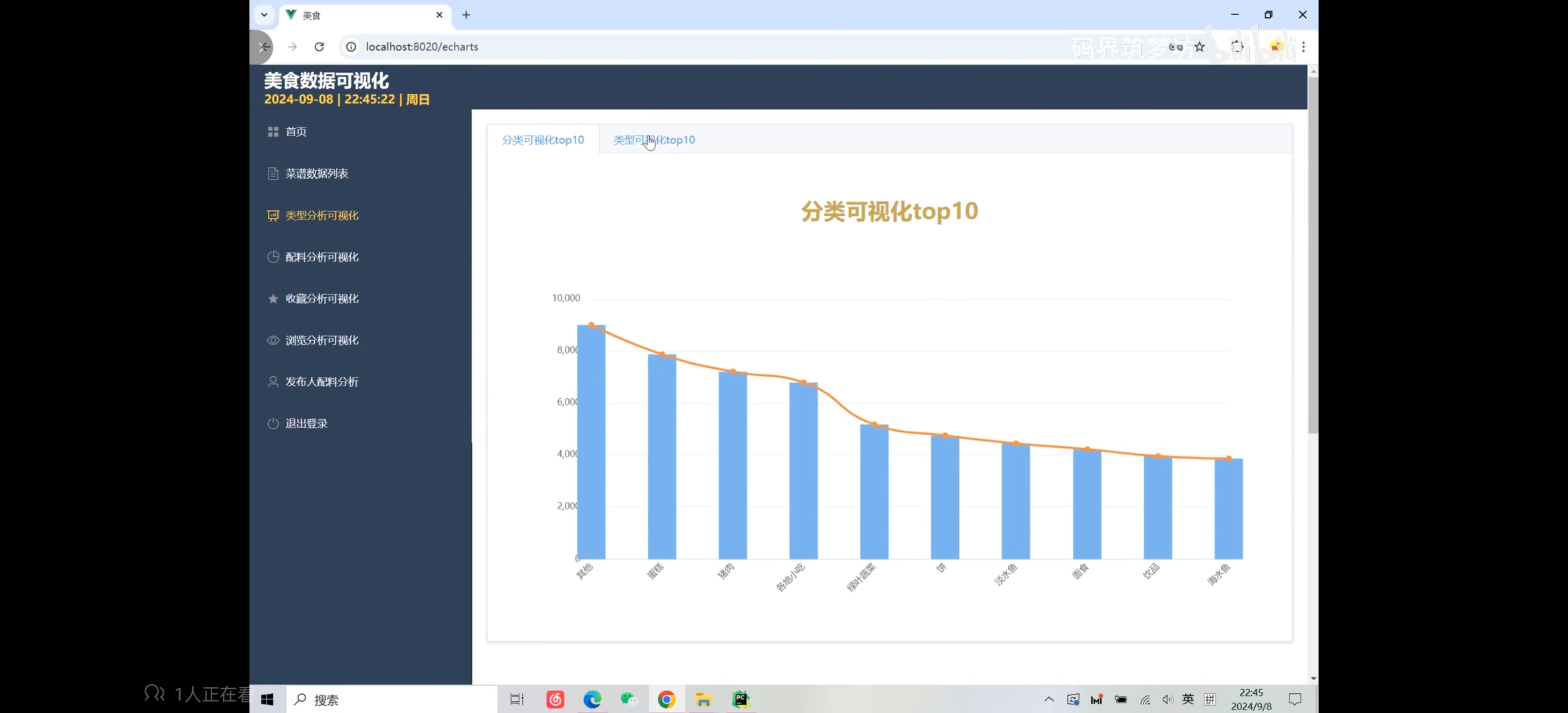
Task: Click the taskbar 搜索 search box
Action: (392, 700)
